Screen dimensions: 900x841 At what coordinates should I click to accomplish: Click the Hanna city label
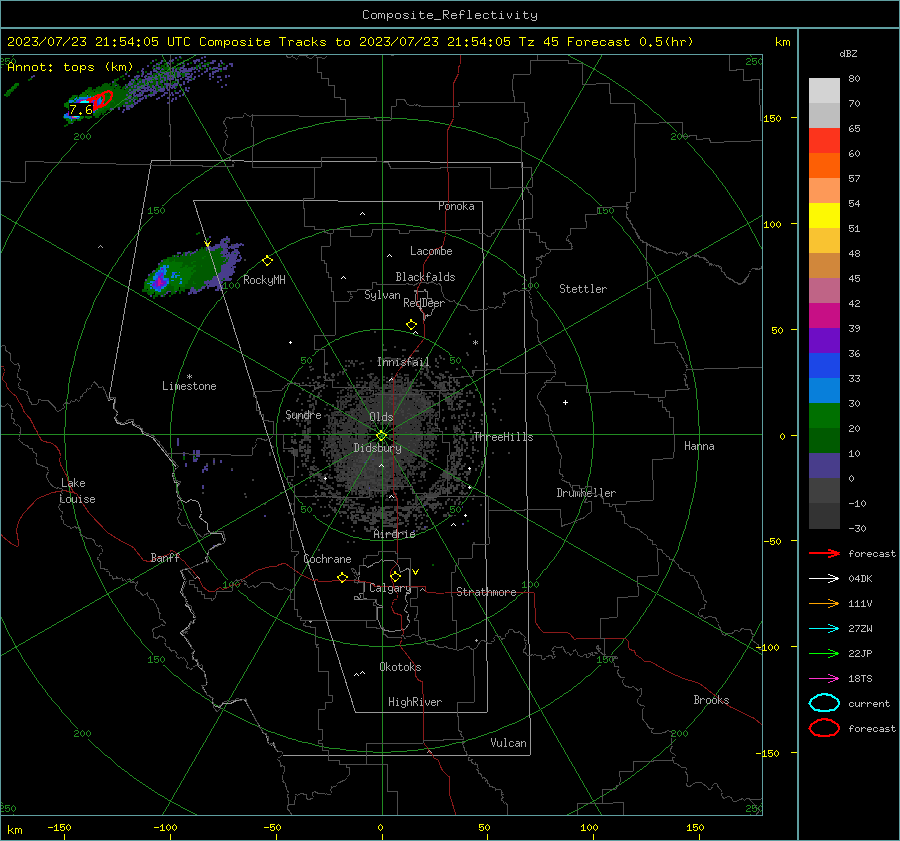point(699,446)
